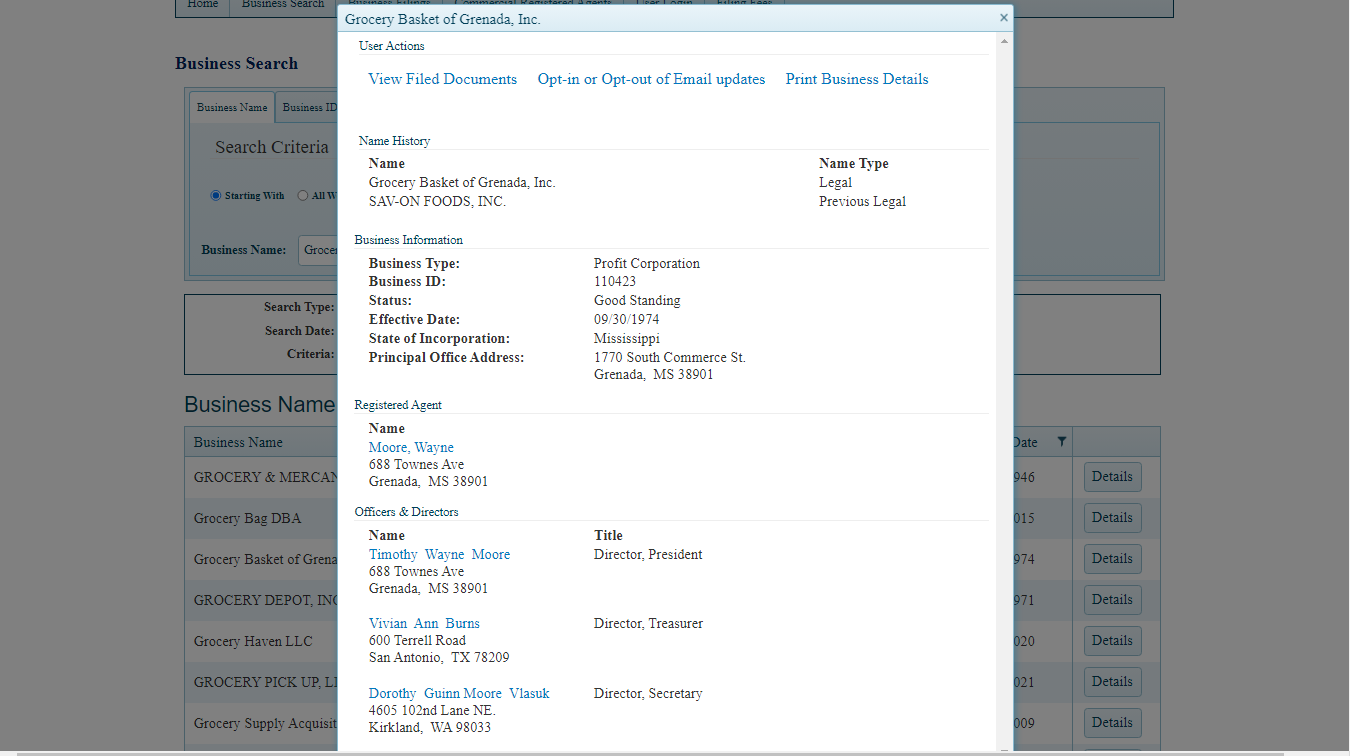
Task: Open officer Timothy Wayne Moore link
Action: tap(439, 554)
